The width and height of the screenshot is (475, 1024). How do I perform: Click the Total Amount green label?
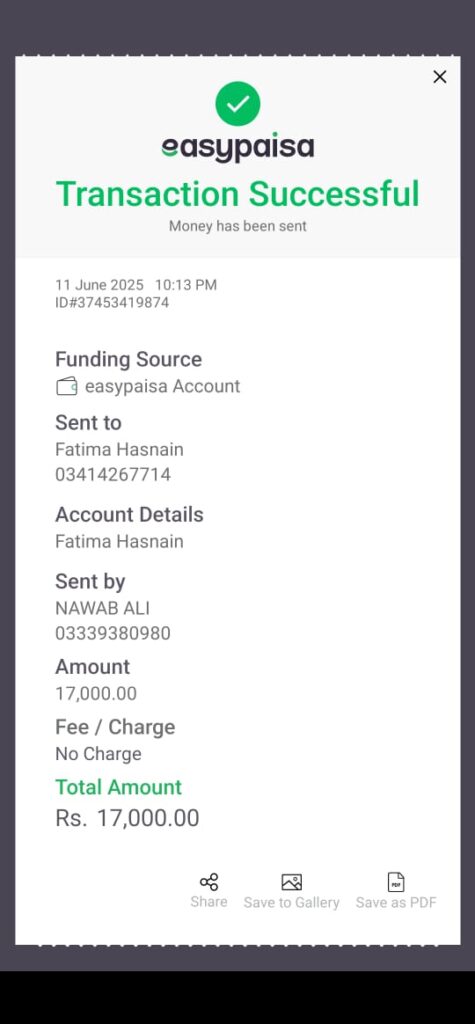[118, 787]
